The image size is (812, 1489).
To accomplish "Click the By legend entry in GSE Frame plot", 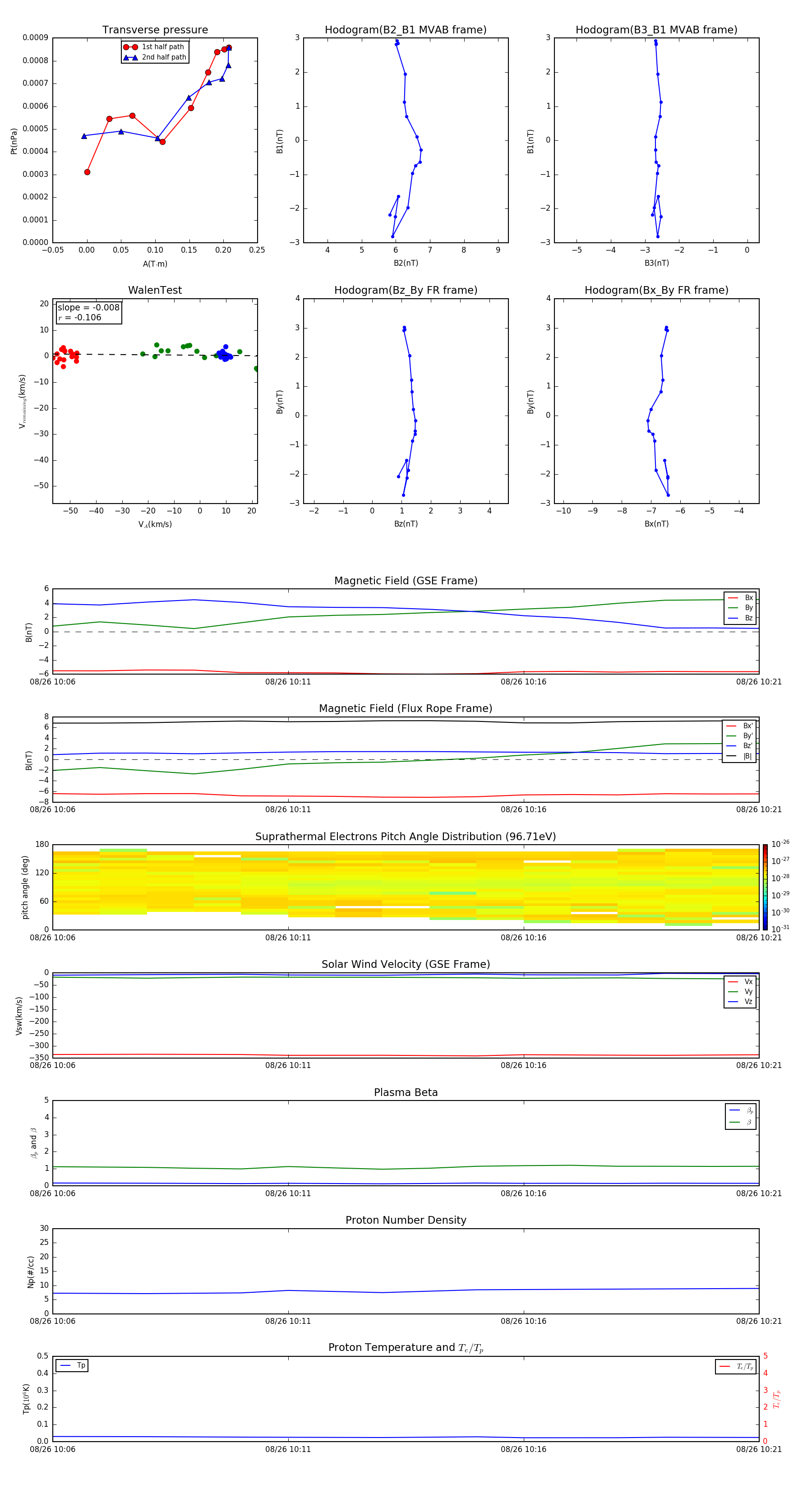I will click(740, 607).
